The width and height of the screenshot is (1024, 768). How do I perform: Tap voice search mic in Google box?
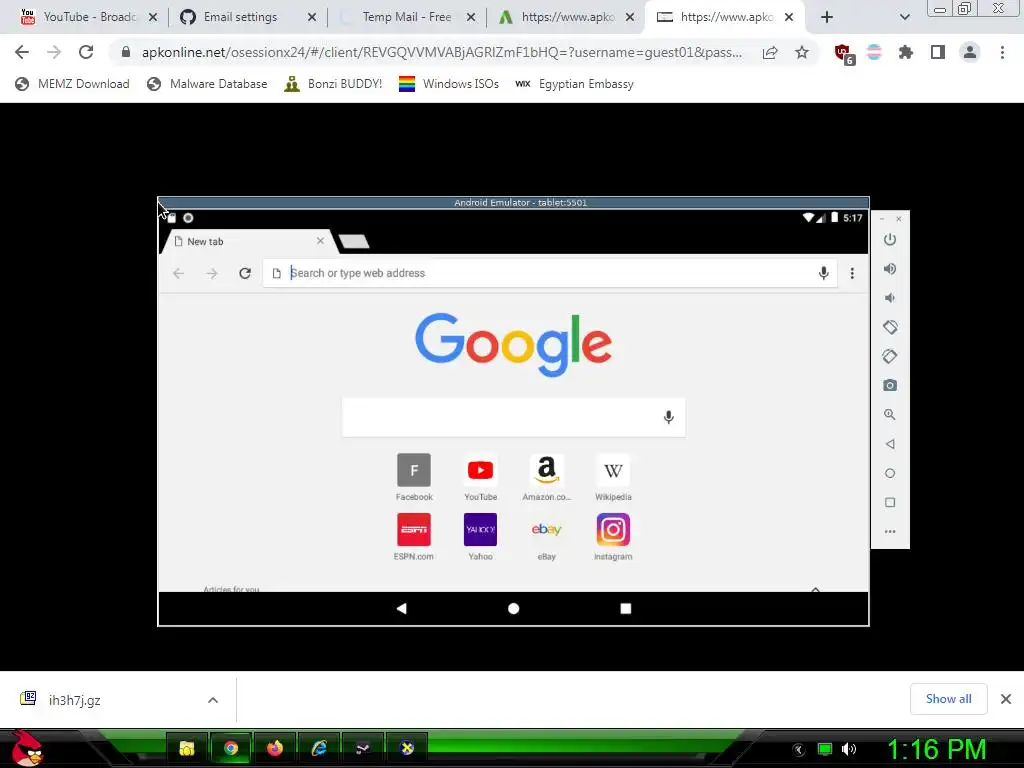click(x=668, y=417)
